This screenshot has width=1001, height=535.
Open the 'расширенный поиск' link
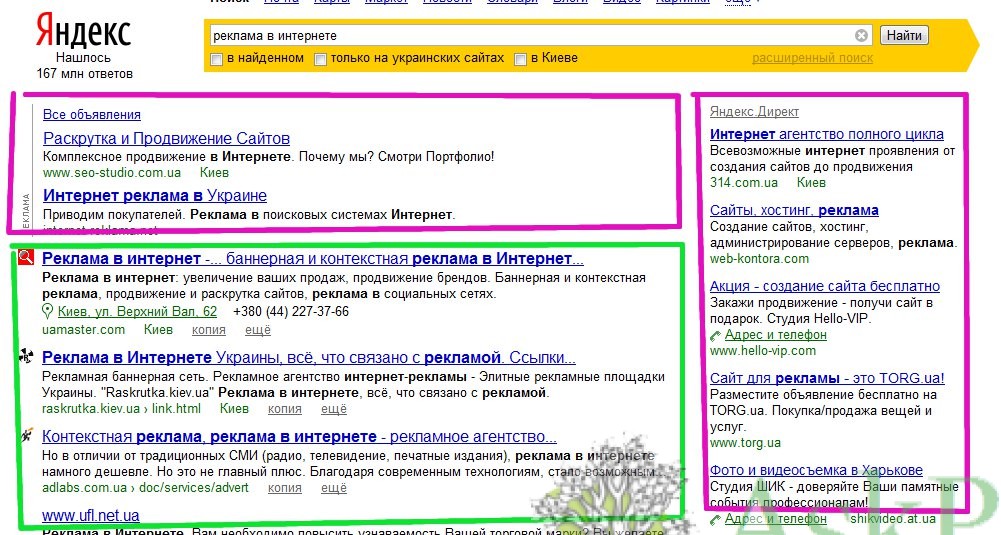point(812,58)
